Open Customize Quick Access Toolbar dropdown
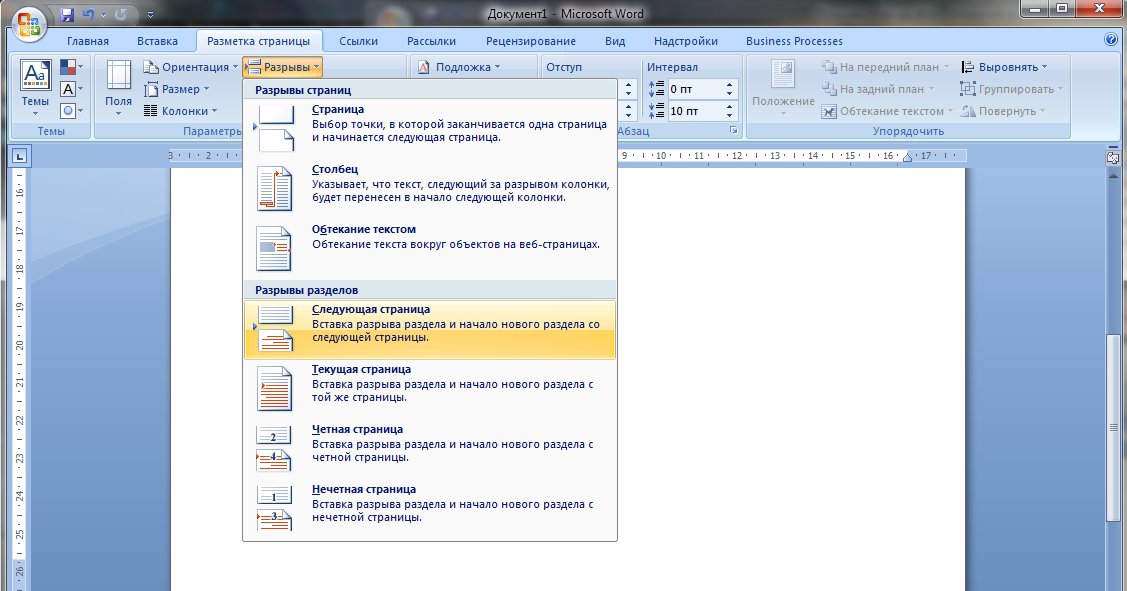1127x591 pixels. pyautogui.click(x=150, y=14)
